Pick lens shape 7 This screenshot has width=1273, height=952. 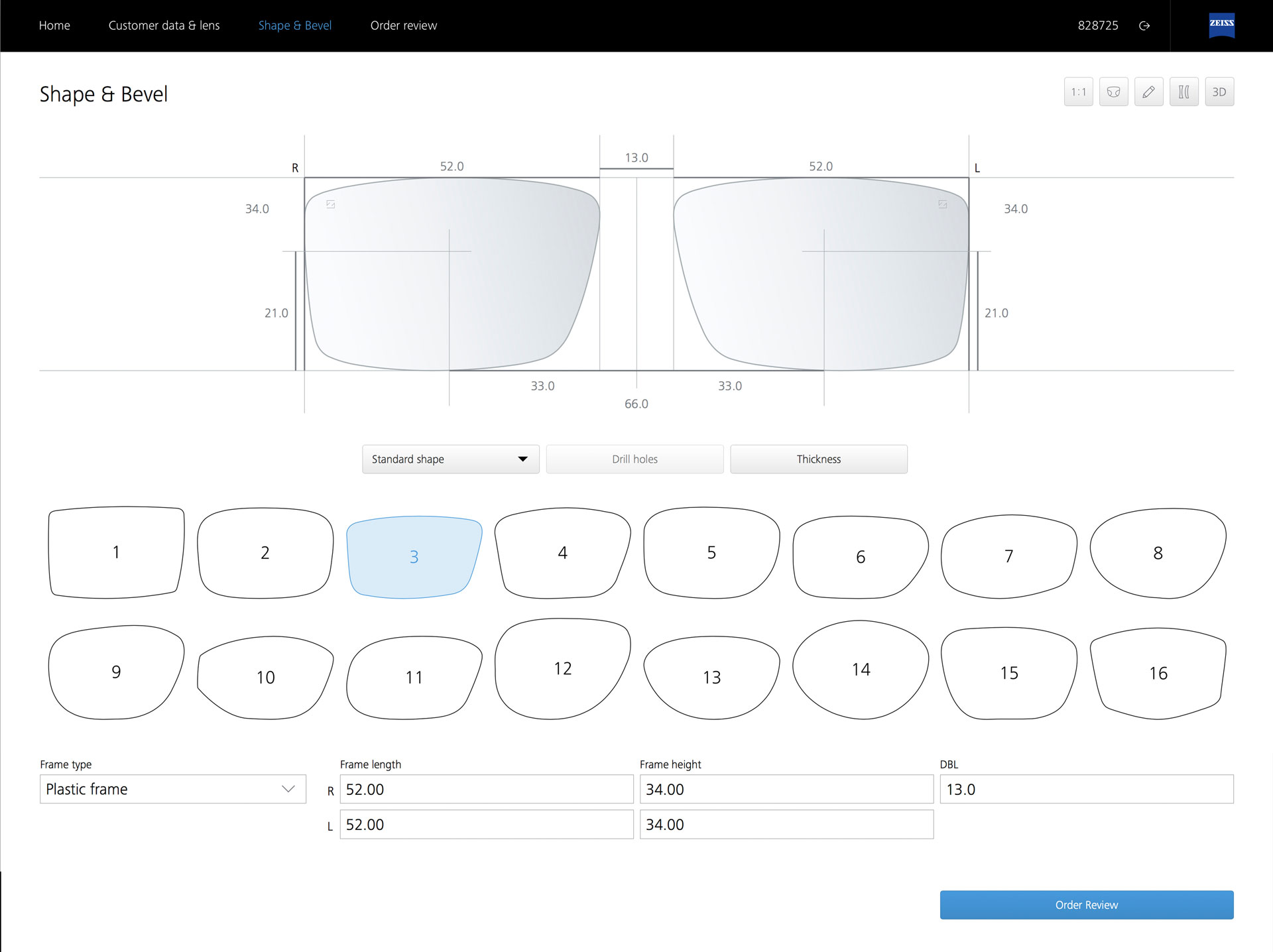pos(1009,556)
